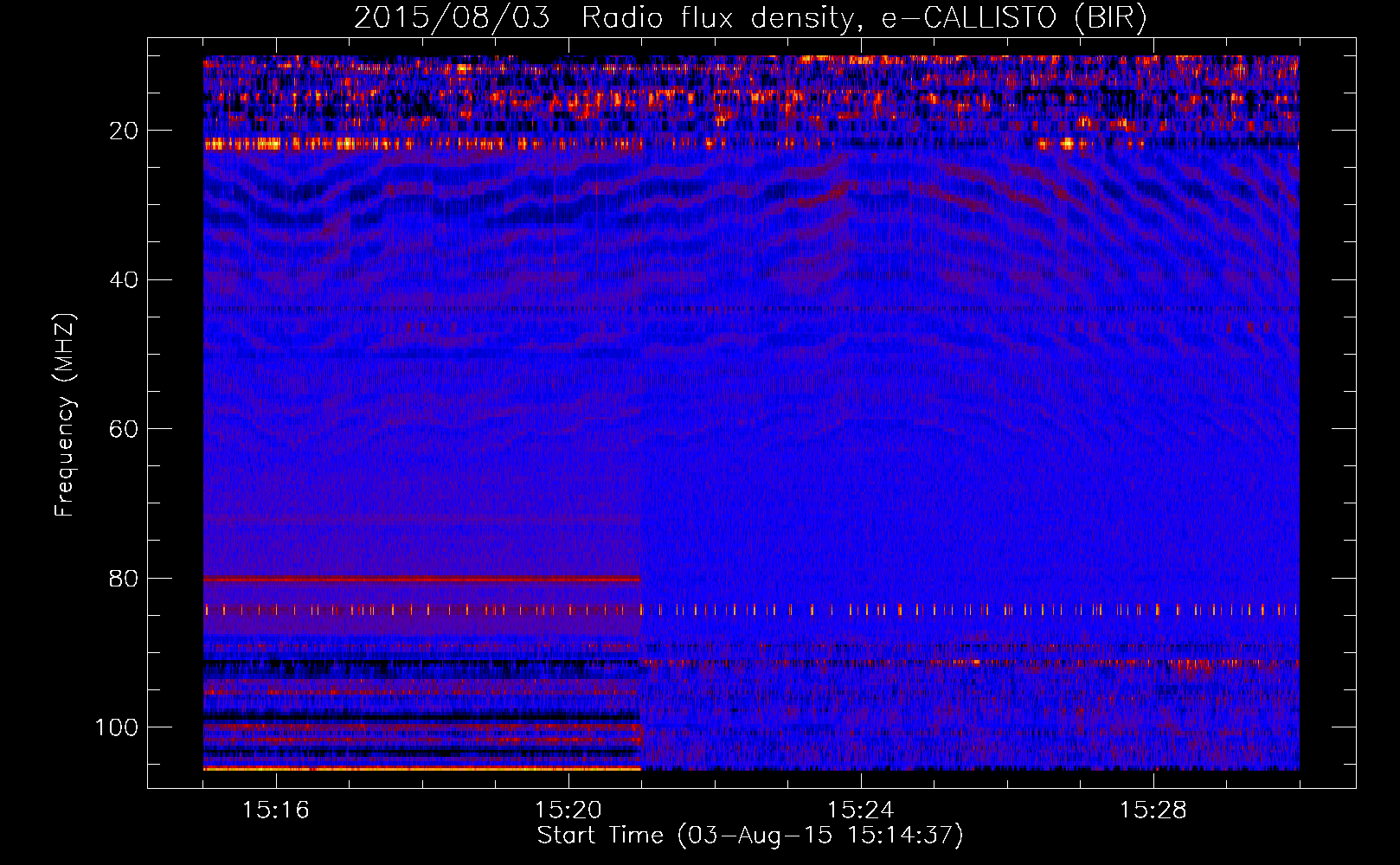Click the 15:16 time tick label
This screenshot has height=865, width=1400.
point(276,811)
